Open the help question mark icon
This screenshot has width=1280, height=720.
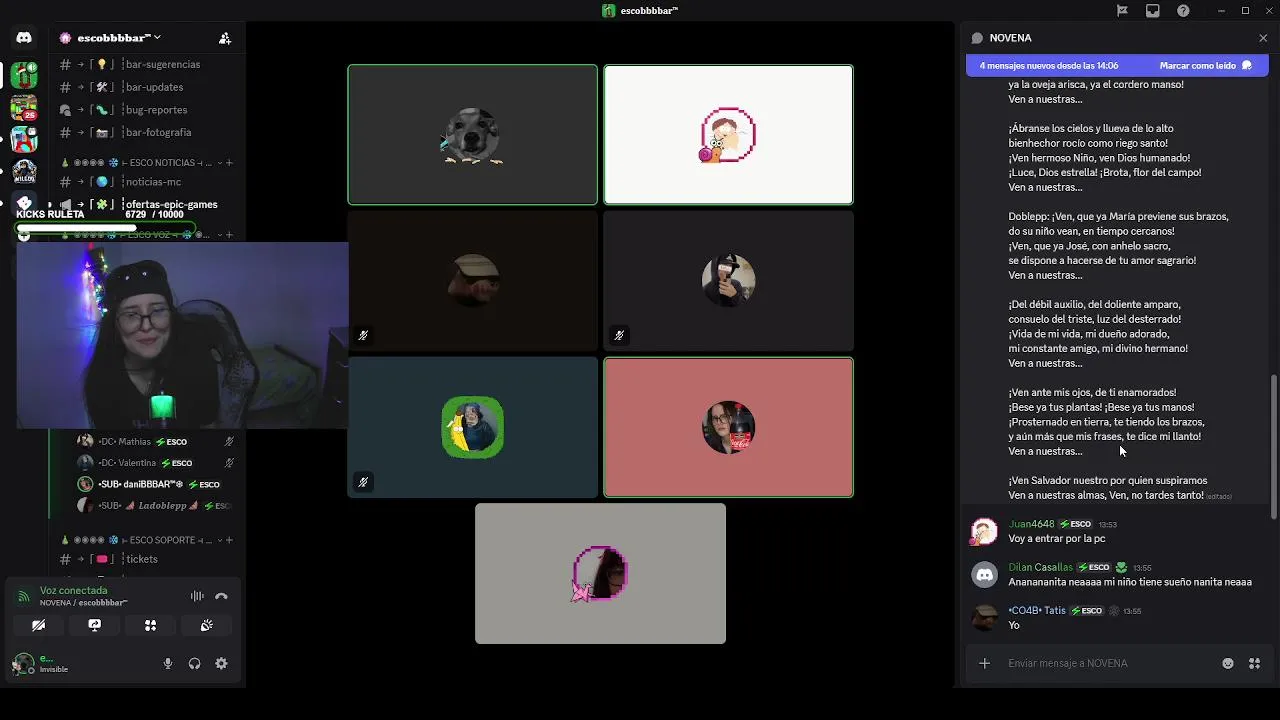[x=1184, y=11]
